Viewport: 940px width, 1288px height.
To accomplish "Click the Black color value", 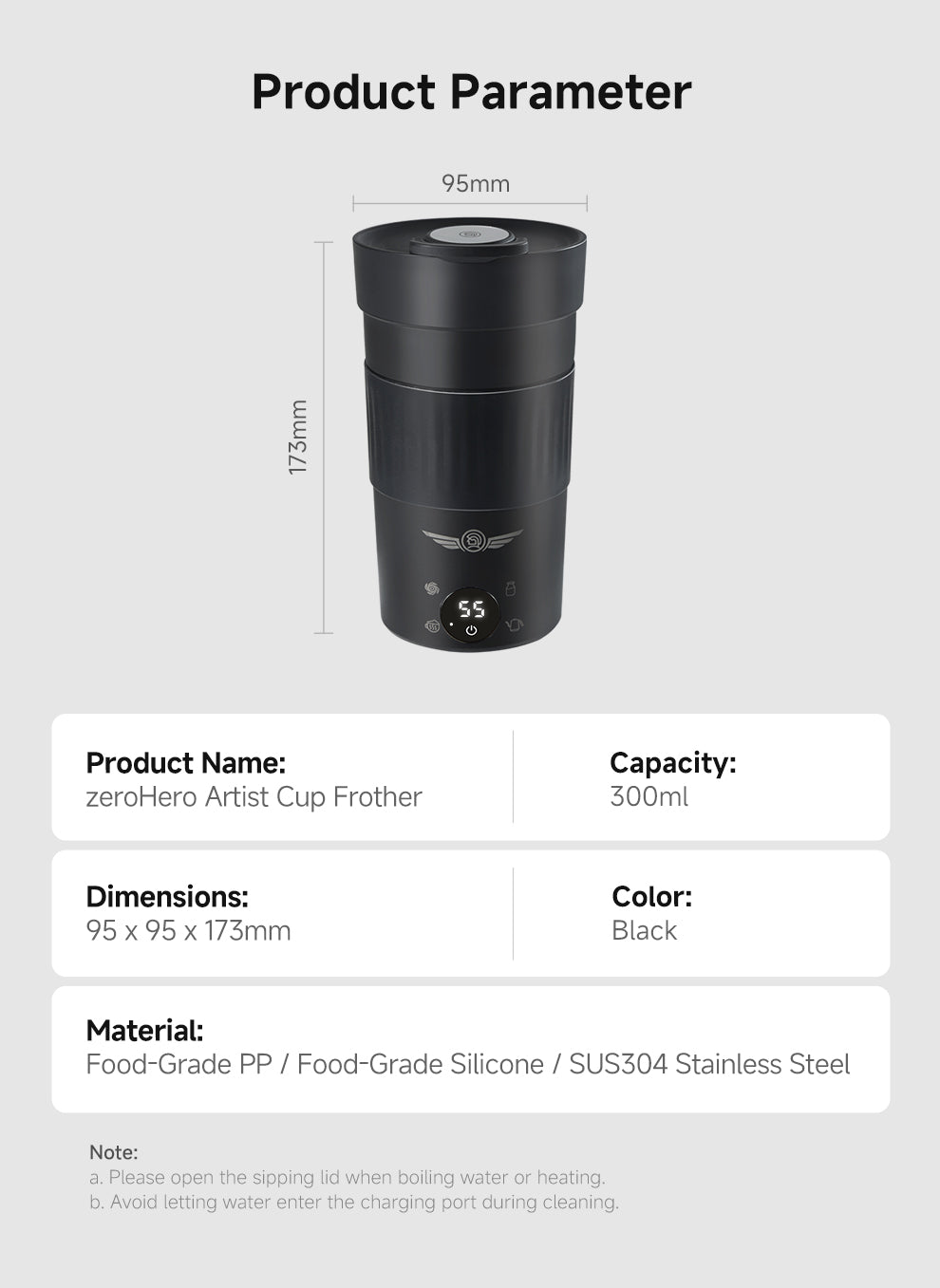I will coord(644,931).
